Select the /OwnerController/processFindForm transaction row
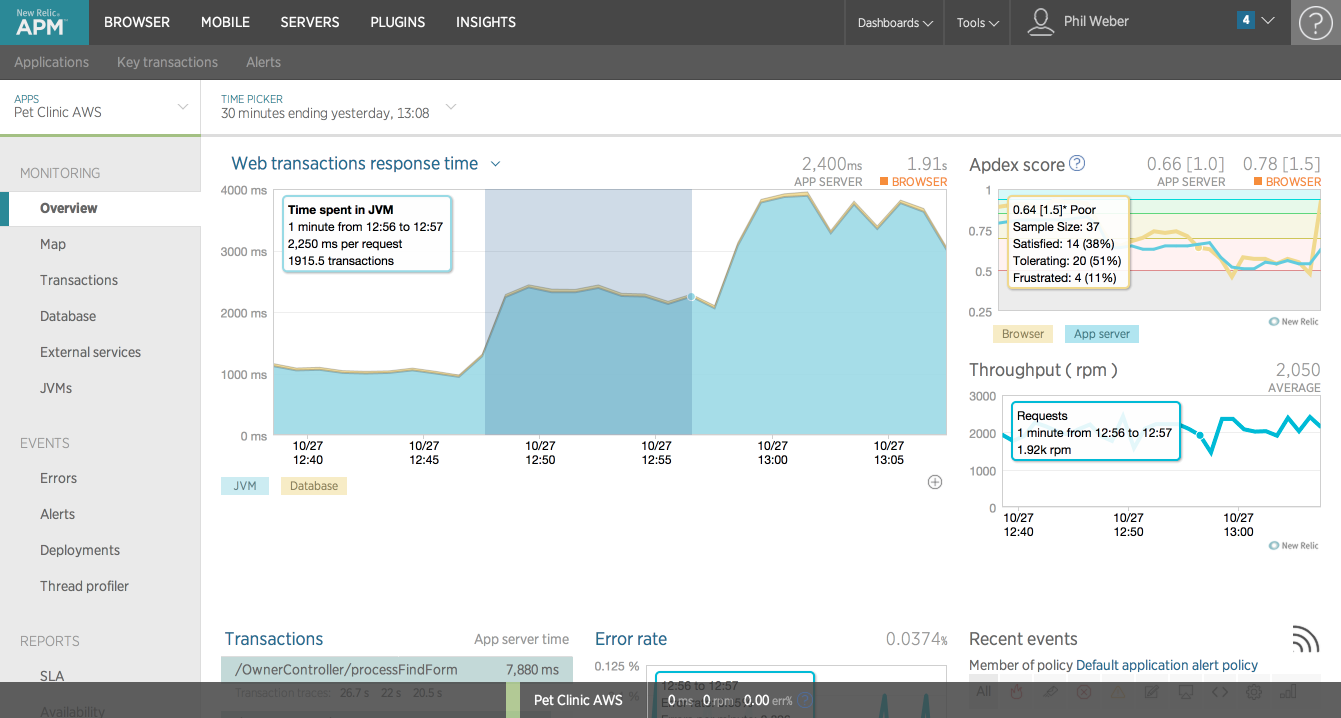 (397, 669)
